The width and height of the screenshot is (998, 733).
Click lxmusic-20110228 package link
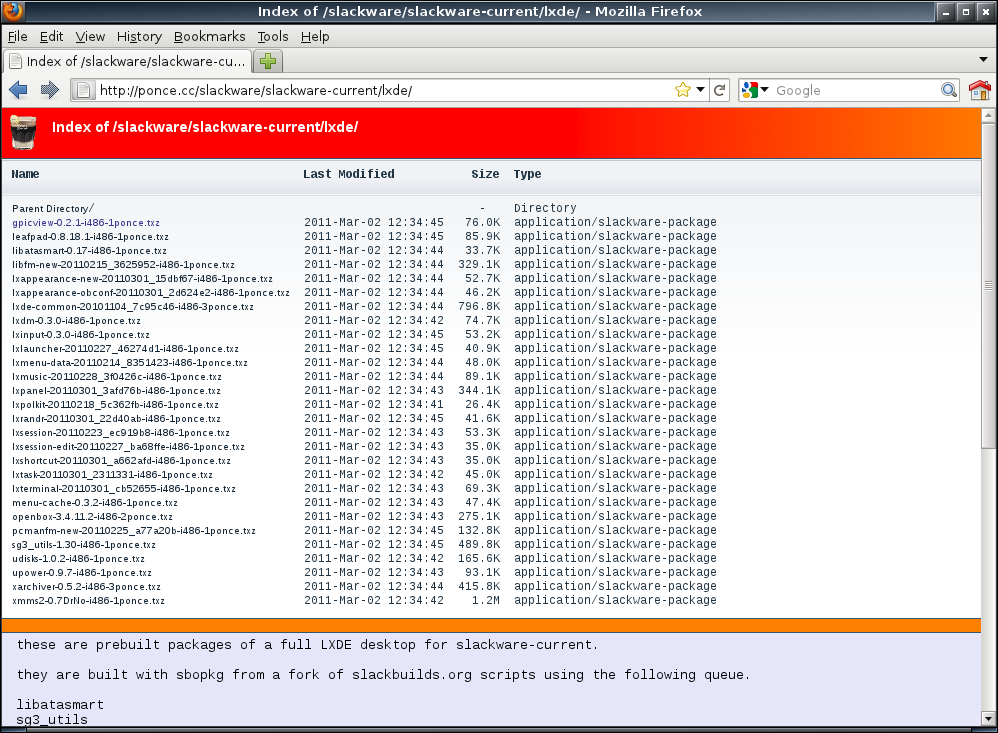[x=117, y=377]
